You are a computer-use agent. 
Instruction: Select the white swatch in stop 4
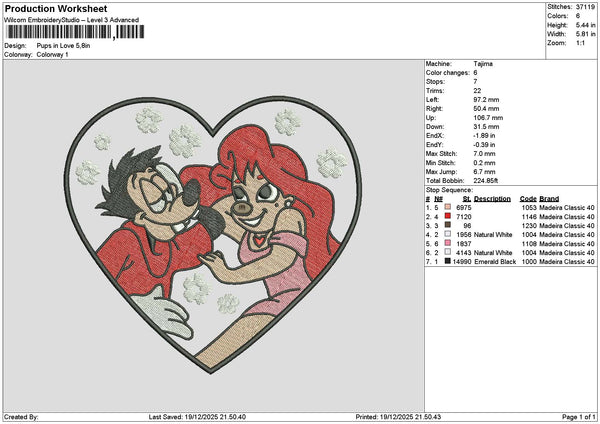tap(448, 234)
